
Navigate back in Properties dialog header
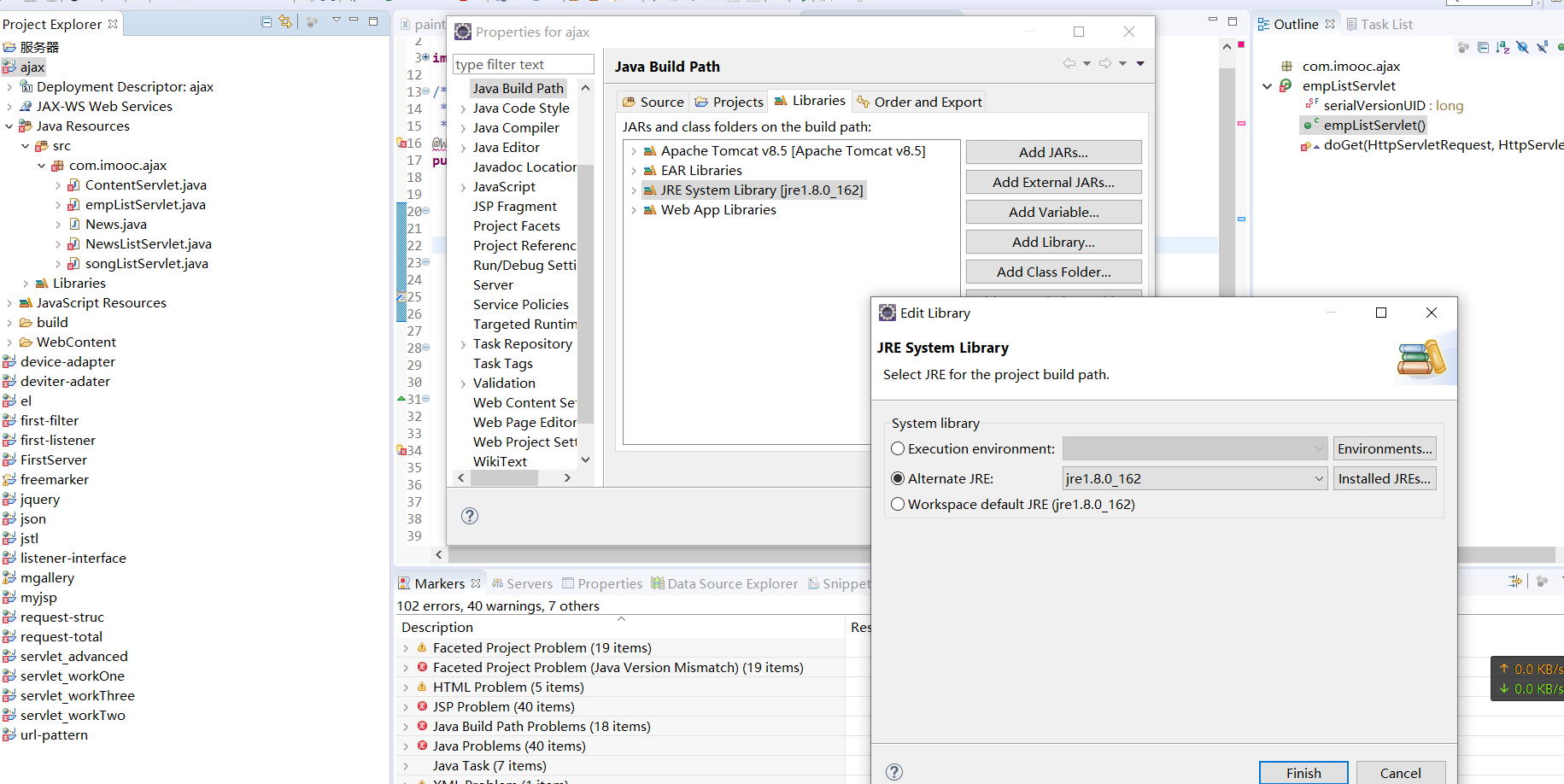tap(1069, 63)
